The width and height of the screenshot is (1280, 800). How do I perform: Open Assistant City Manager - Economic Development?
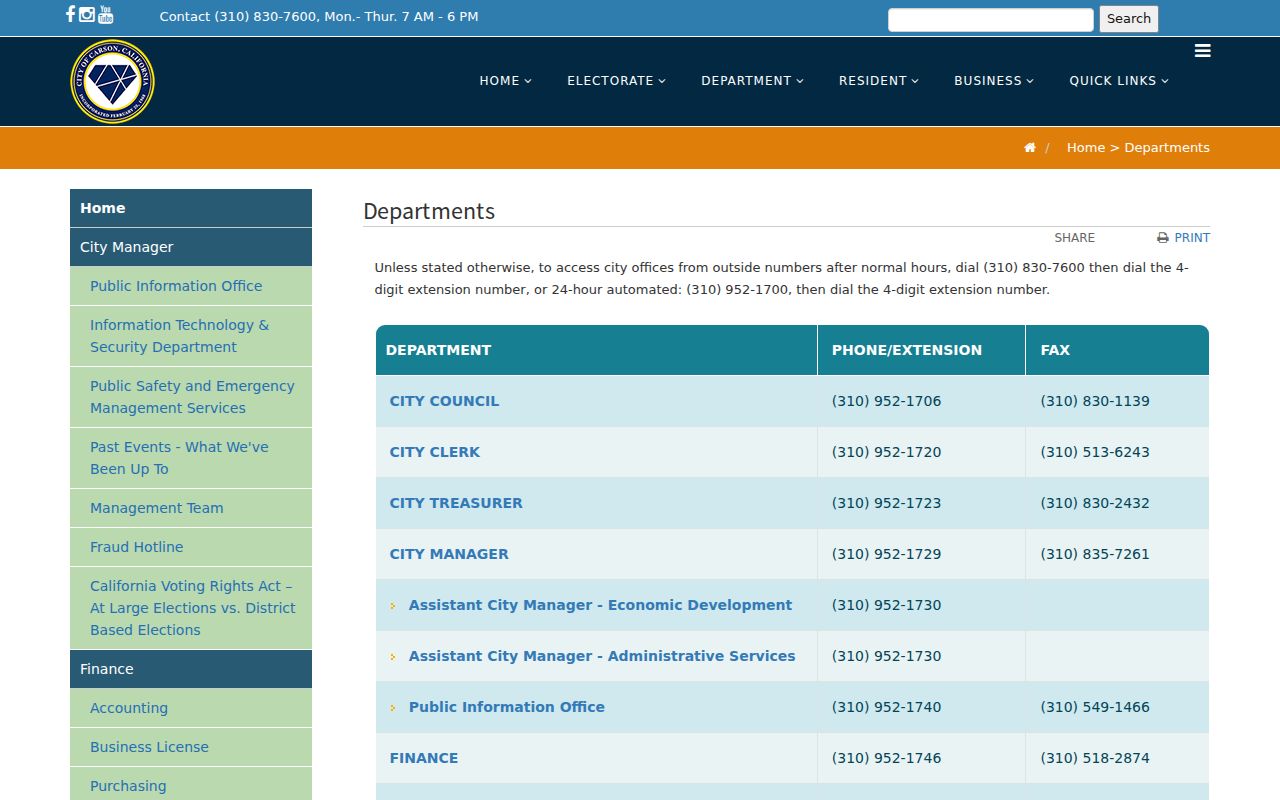pyautogui.click(x=600, y=605)
